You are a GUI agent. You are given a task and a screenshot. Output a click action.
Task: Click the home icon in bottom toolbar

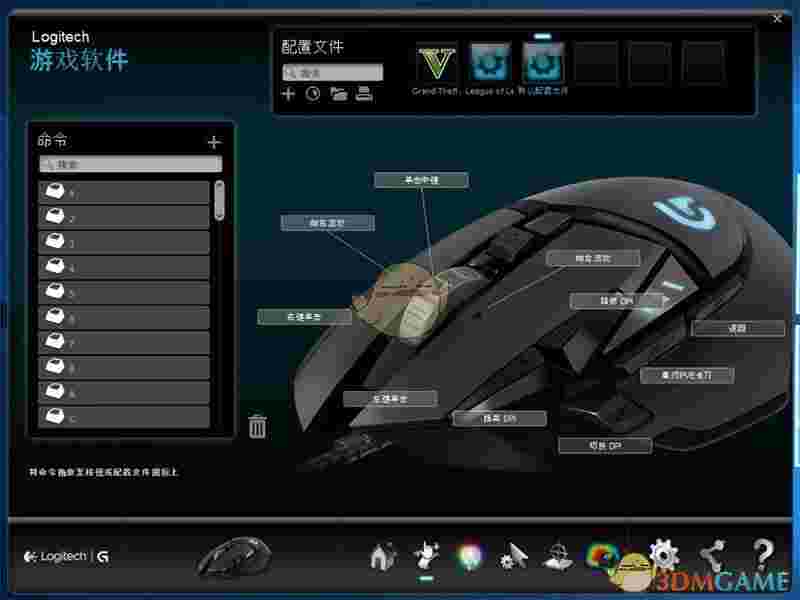[382, 556]
